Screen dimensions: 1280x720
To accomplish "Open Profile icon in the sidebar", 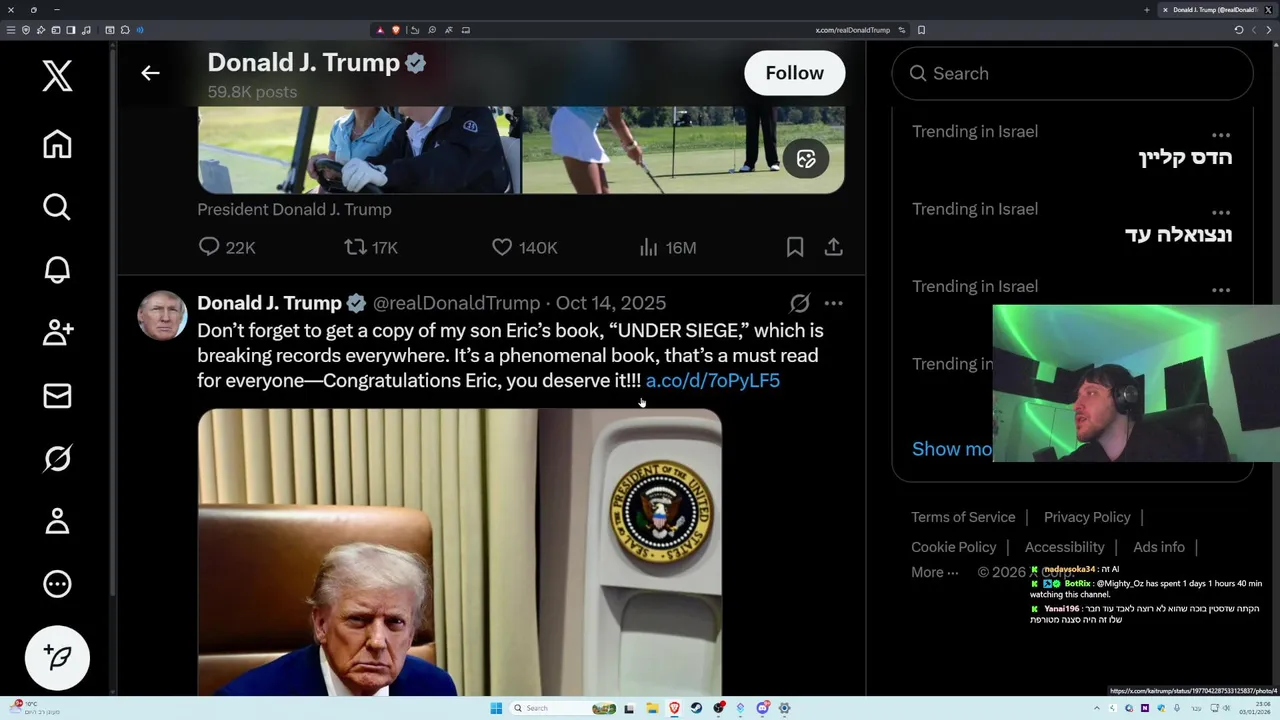I will pos(57,521).
